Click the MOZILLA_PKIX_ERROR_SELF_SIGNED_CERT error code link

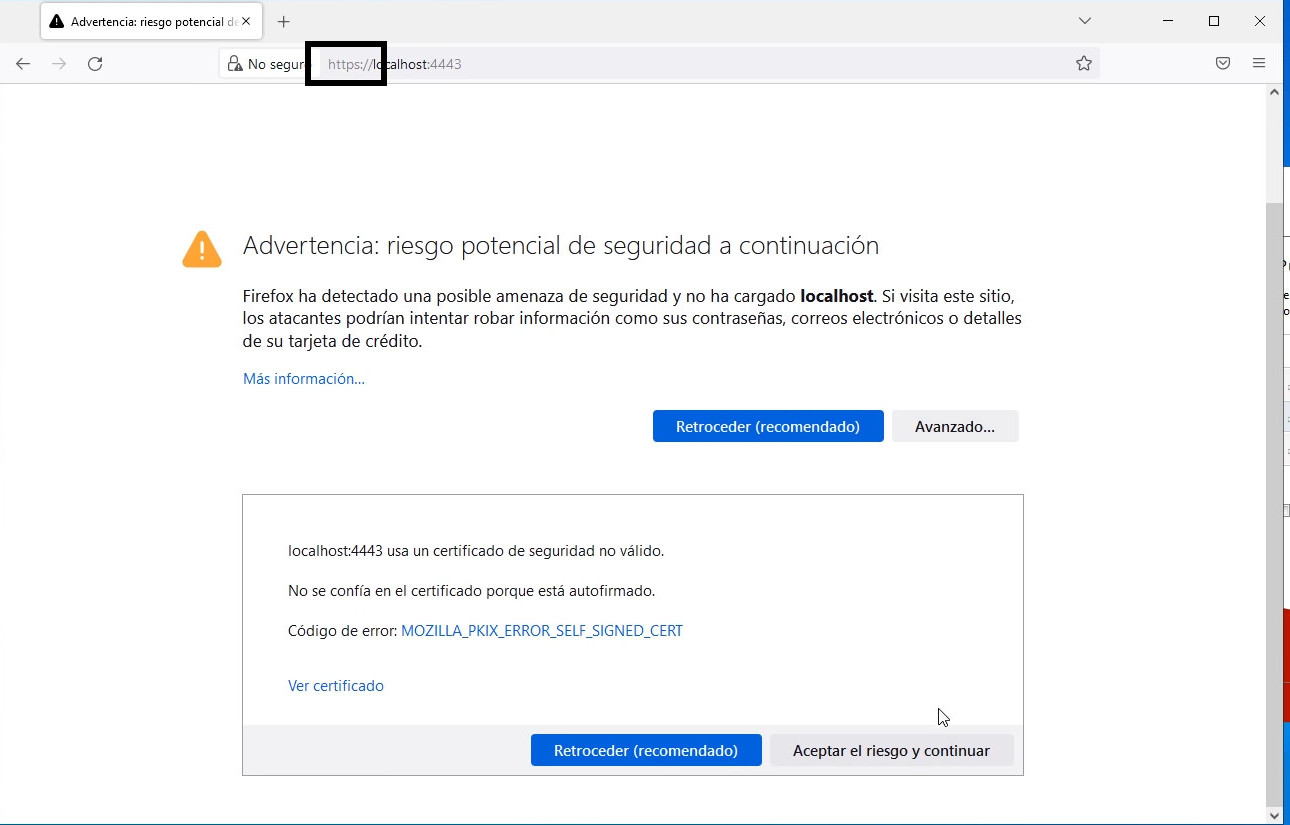point(541,631)
